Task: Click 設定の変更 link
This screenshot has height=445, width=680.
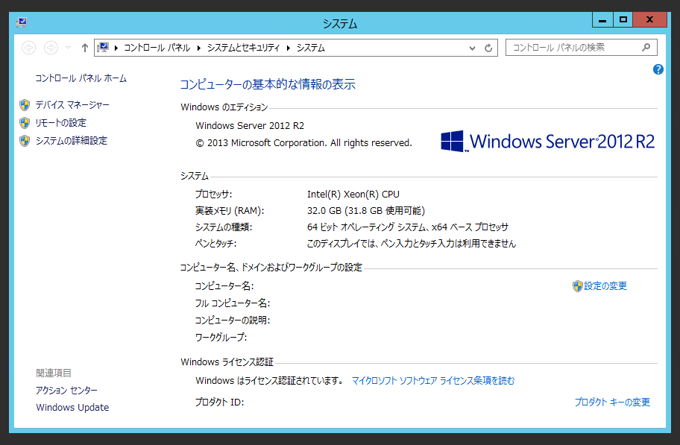Action: (605, 286)
